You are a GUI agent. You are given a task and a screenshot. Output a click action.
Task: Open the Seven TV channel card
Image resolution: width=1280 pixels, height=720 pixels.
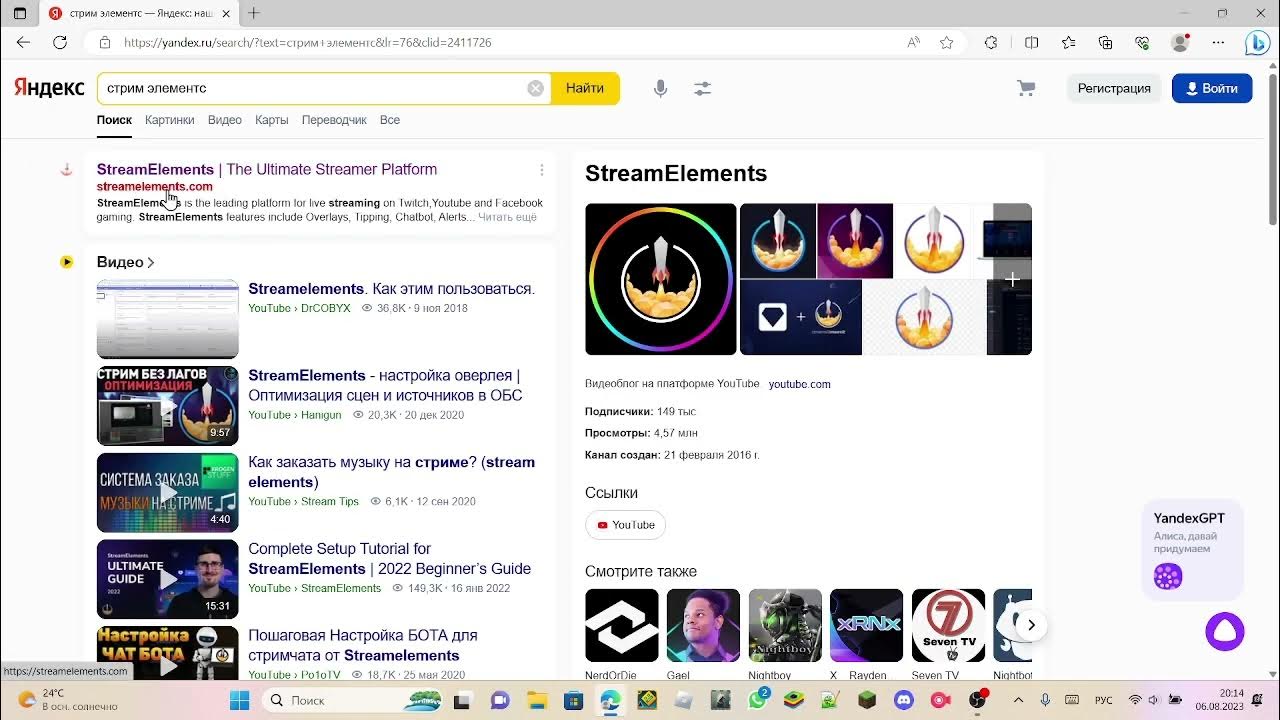pos(948,626)
